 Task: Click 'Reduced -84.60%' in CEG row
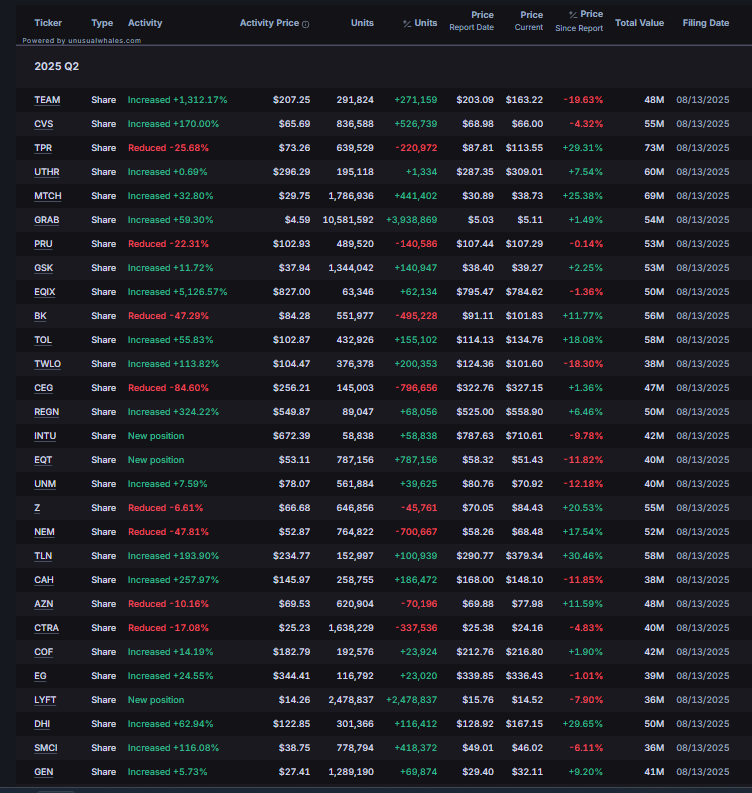click(168, 388)
